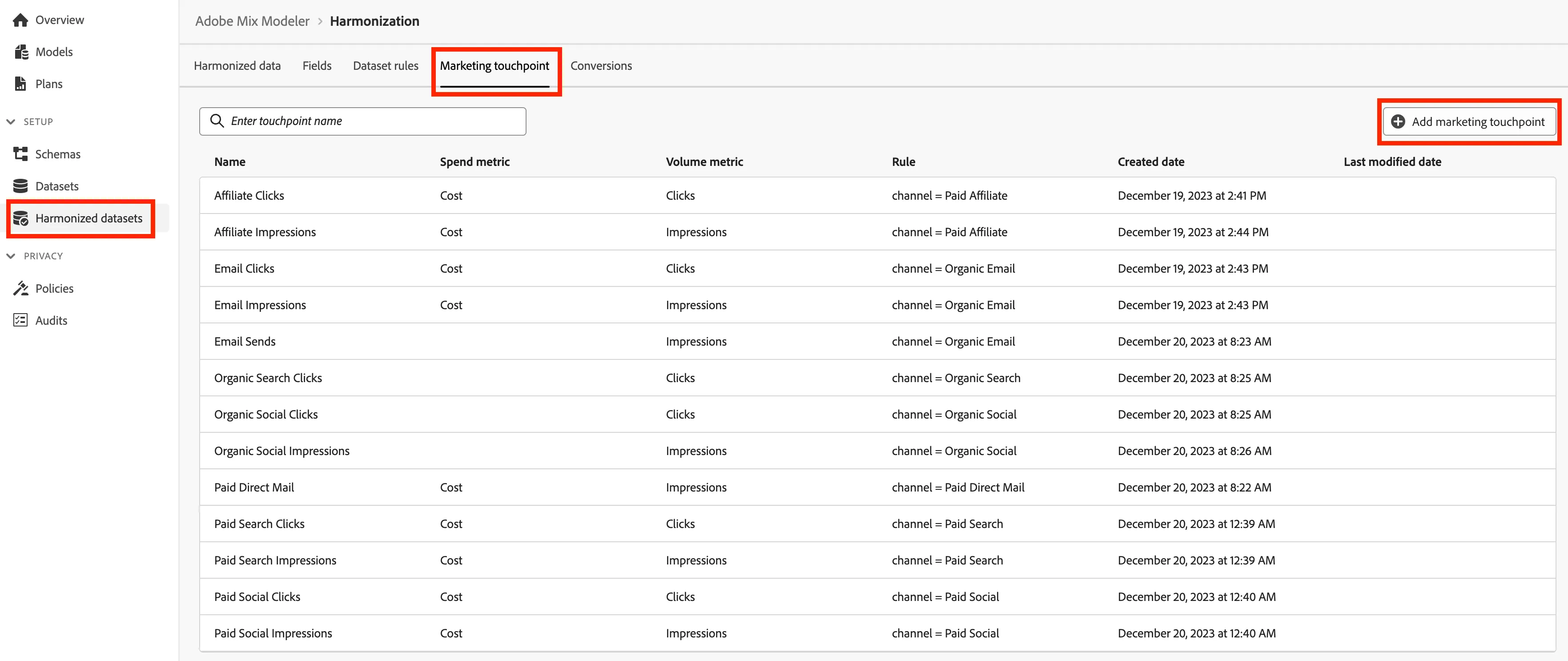This screenshot has height=661, width=1568.
Task: Switch to the Harmonized data tab
Action: point(237,66)
